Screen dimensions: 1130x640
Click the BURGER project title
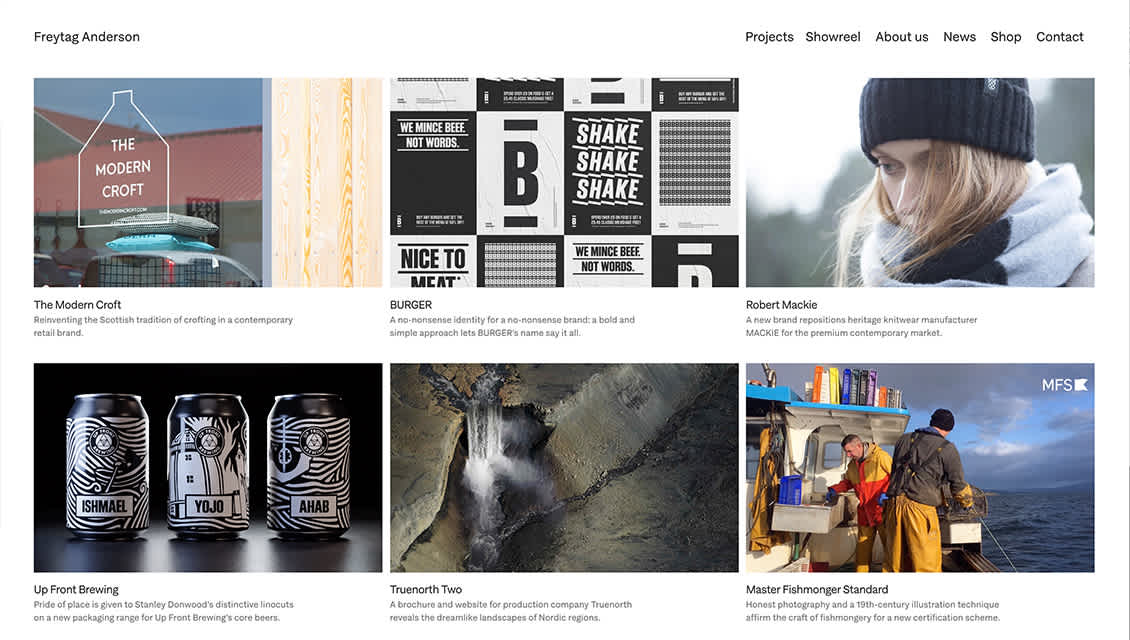411,305
